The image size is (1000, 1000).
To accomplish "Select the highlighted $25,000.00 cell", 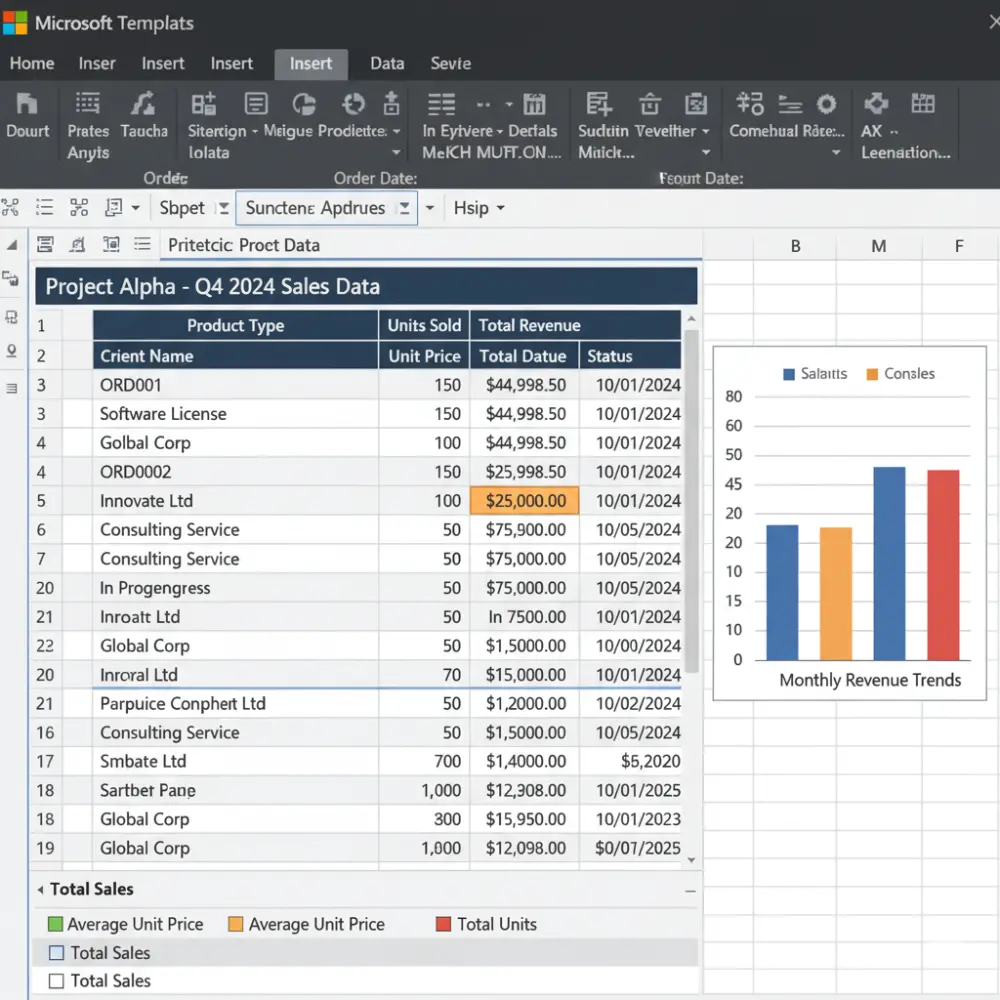I will point(524,500).
